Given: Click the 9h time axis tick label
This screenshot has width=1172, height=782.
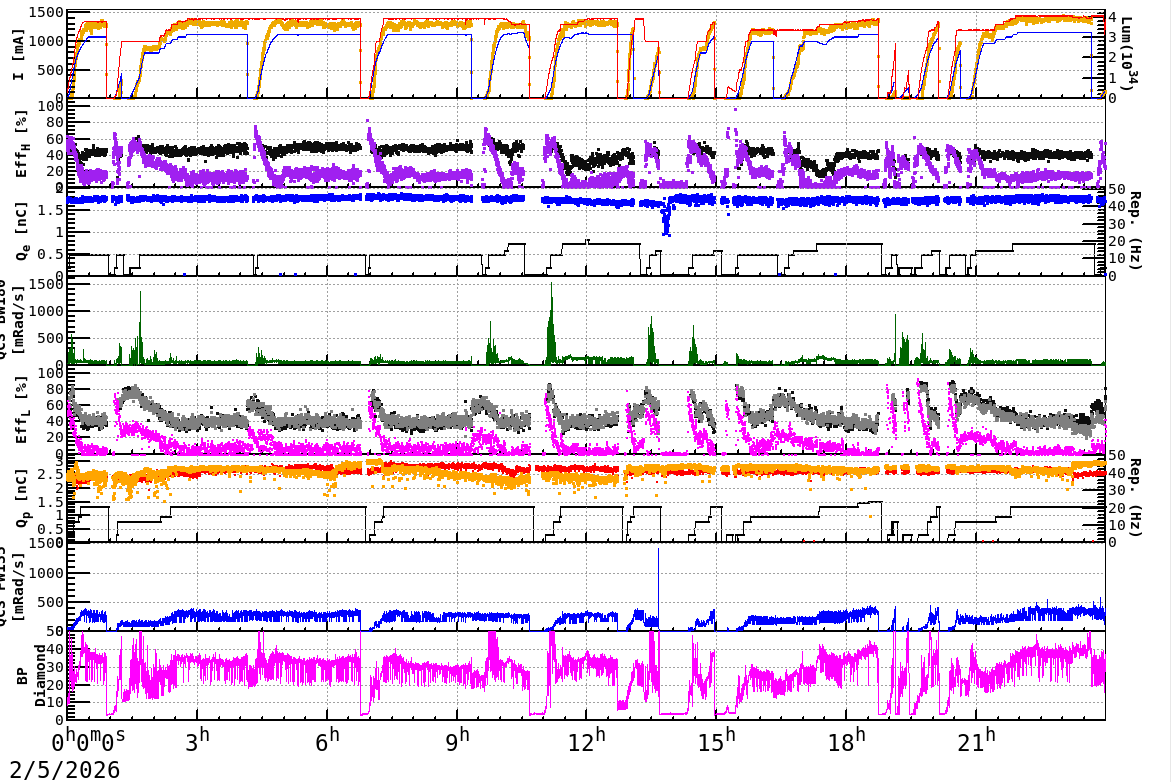Looking at the screenshot, I should [x=457, y=741].
